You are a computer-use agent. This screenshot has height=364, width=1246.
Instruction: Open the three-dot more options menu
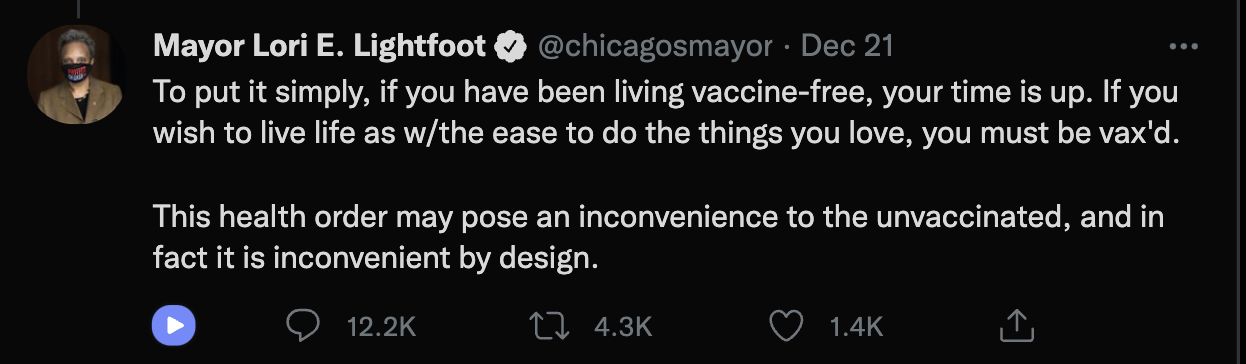1183,47
